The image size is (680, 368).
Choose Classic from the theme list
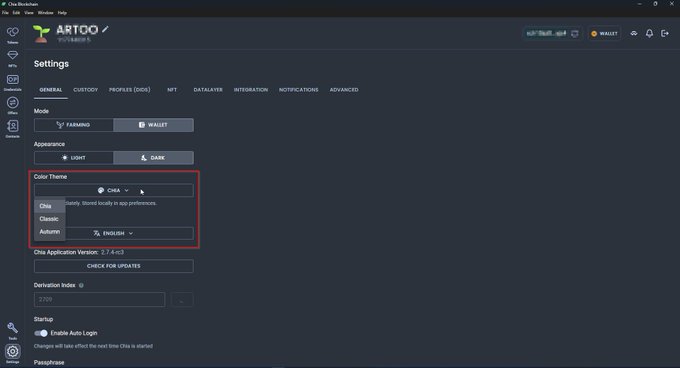tap(49, 219)
